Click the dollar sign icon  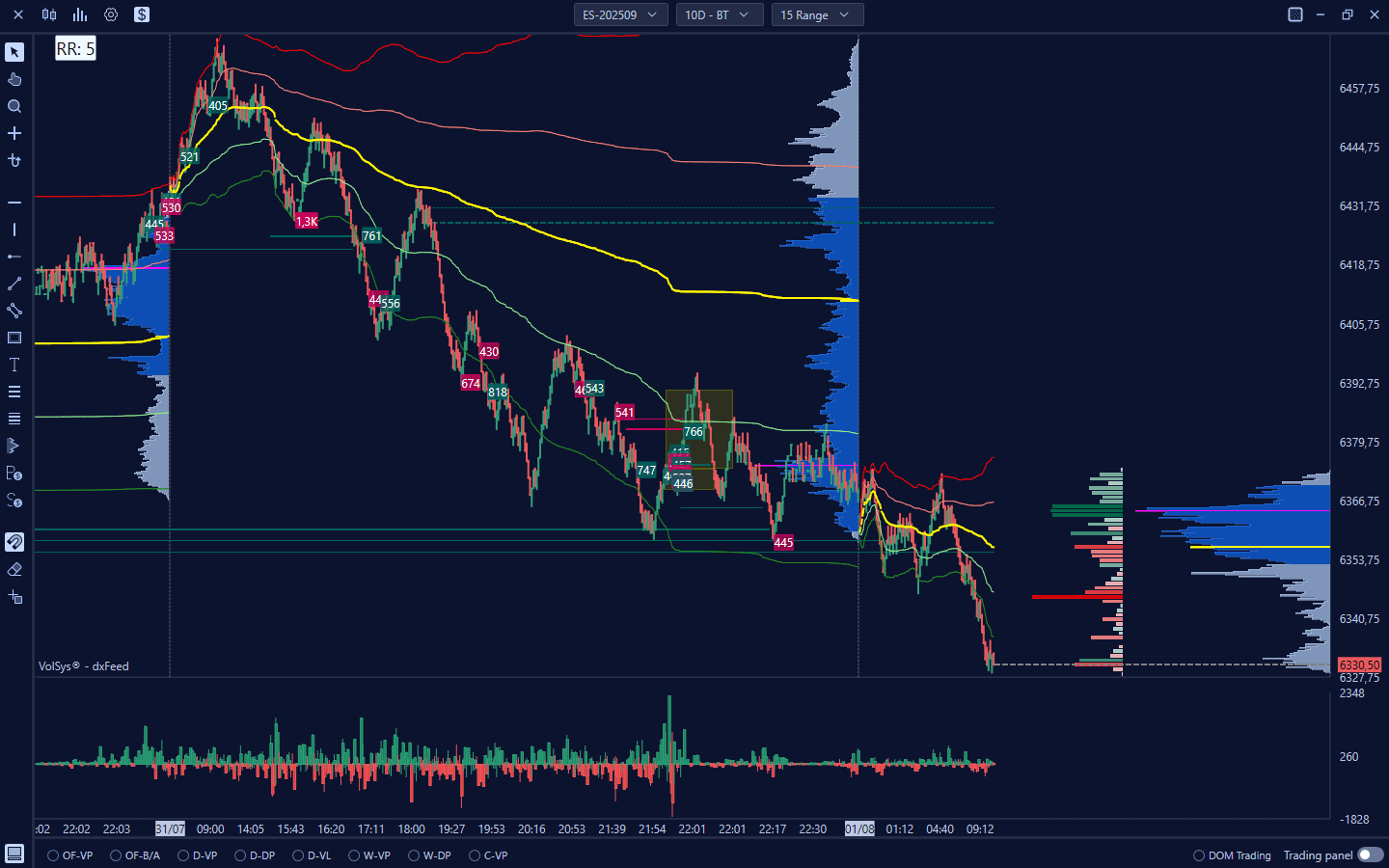pos(142,14)
